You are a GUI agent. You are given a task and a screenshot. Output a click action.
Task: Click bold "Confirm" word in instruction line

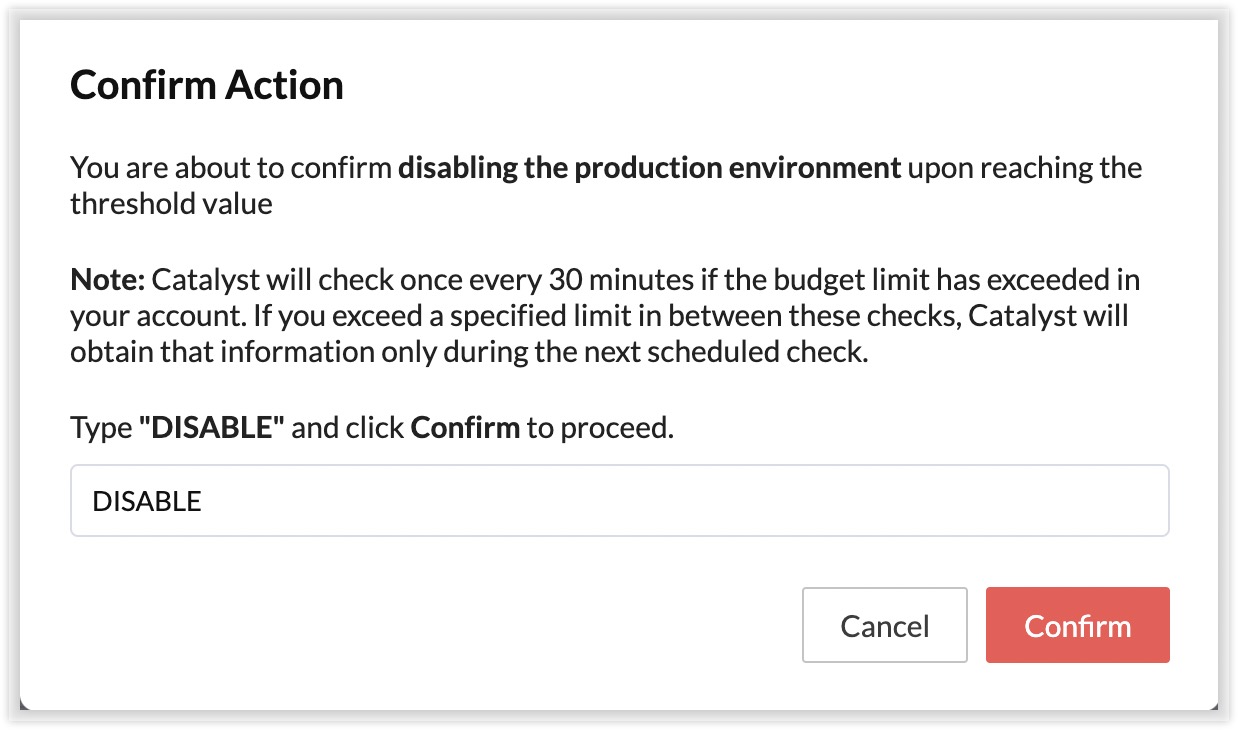point(465,428)
